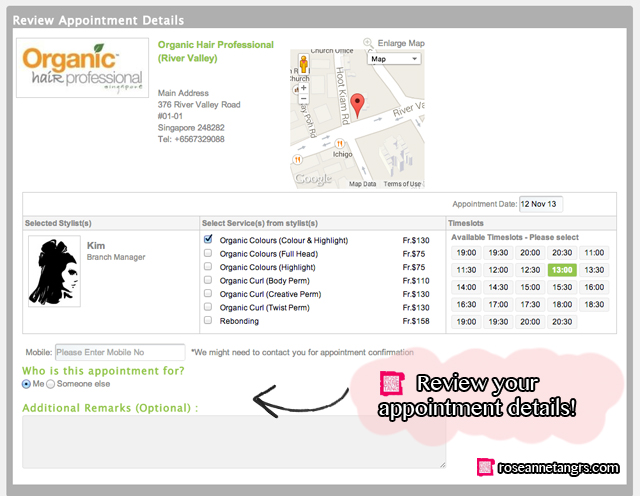Click the Enlarge Map link
The width and height of the screenshot is (640, 496).
coord(401,43)
